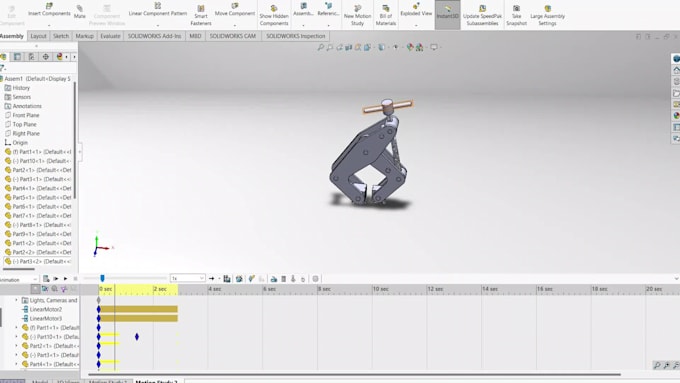Toggle the Instant3D button
The image size is (680, 383).
[x=448, y=15]
